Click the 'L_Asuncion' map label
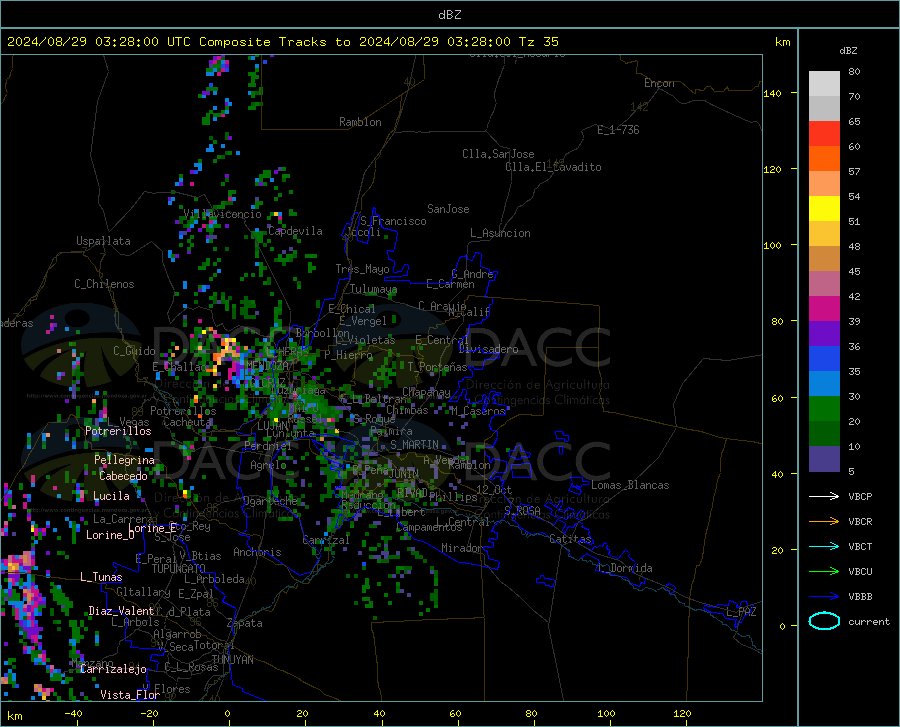The width and height of the screenshot is (900, 727). pyautogui.click(x=500, y=233)
